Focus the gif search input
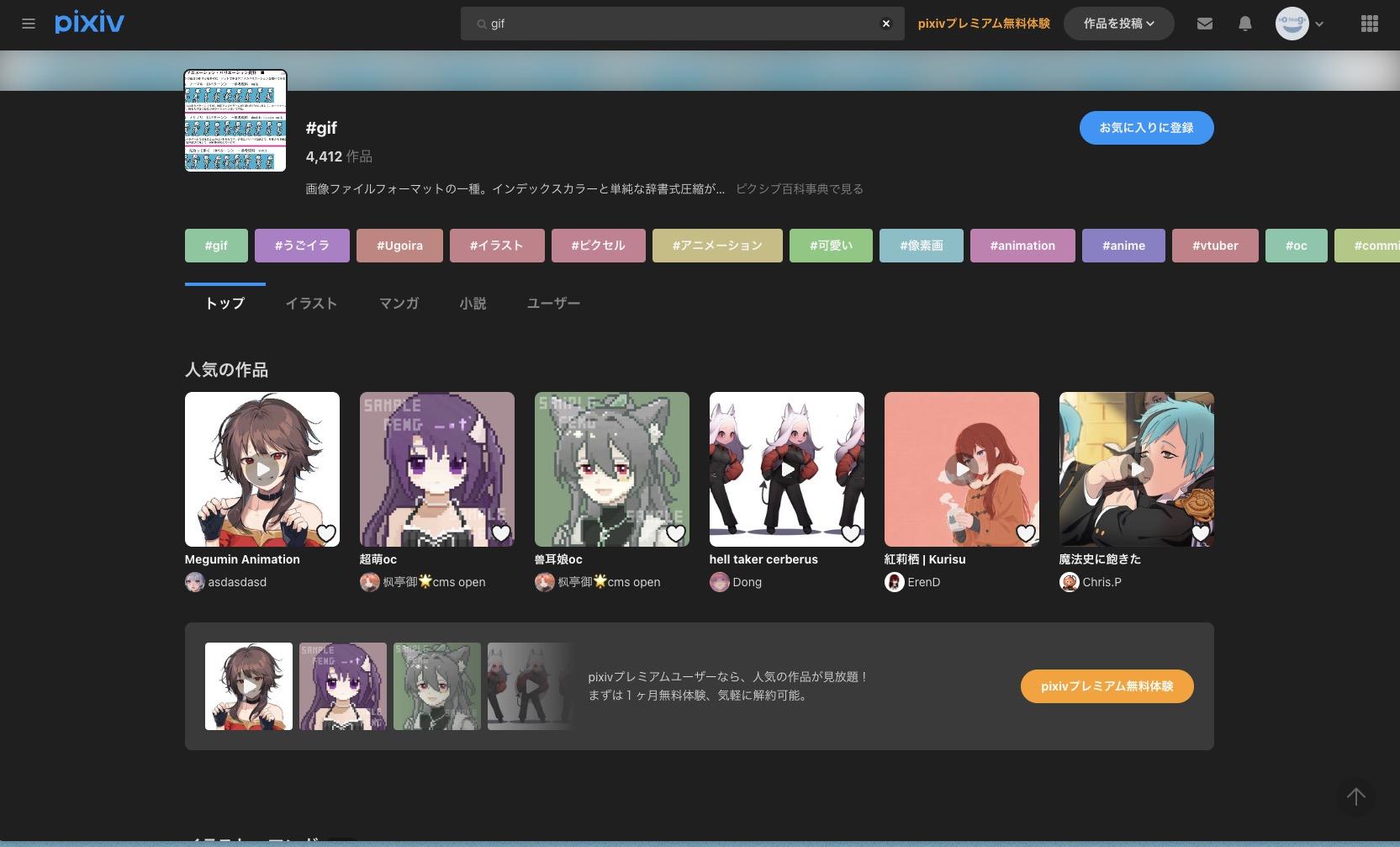1400x847 pixels. tap(682, 24)
